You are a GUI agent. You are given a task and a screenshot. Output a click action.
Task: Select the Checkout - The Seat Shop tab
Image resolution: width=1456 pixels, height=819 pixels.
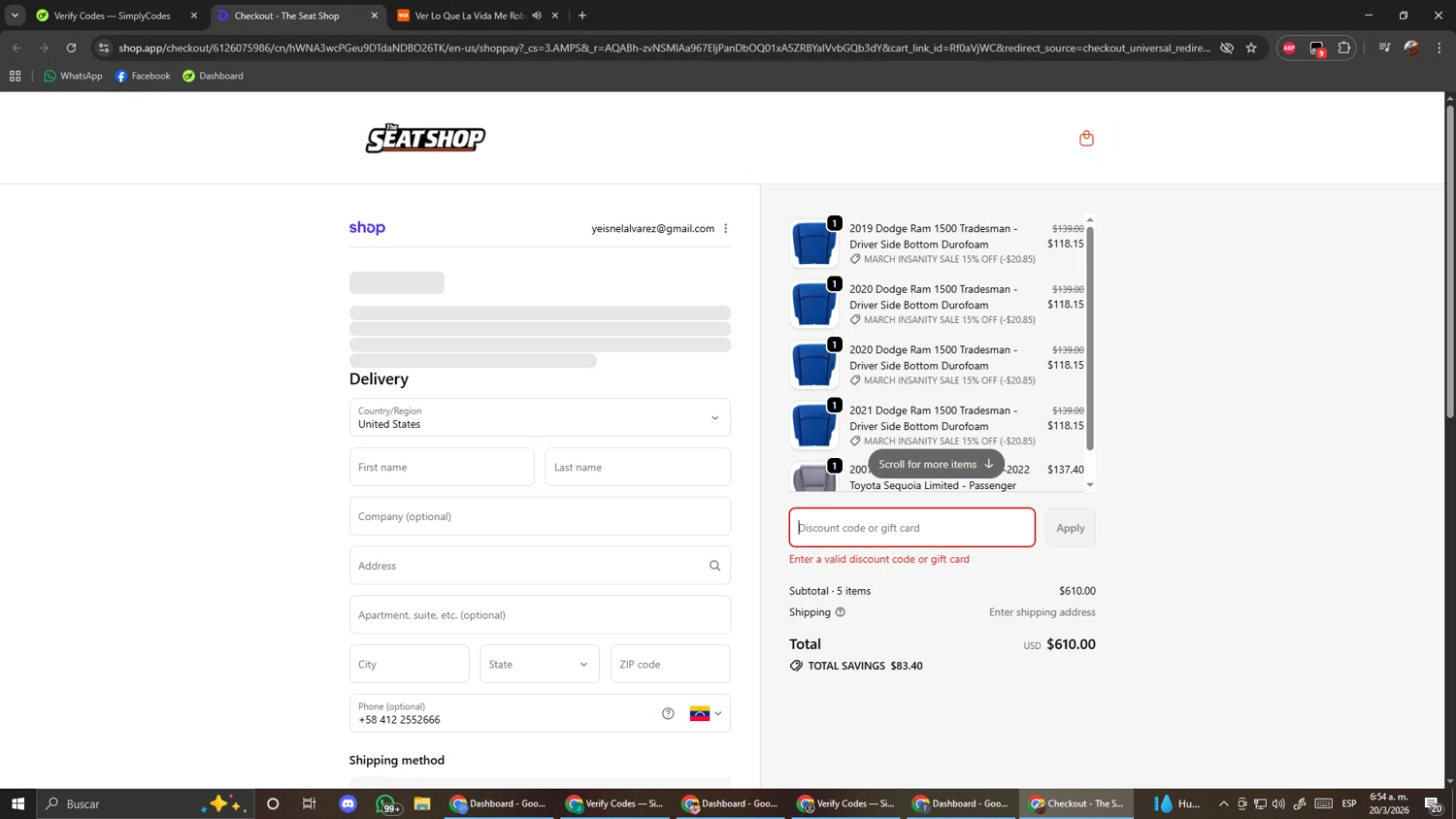click(x=287, y=16)
